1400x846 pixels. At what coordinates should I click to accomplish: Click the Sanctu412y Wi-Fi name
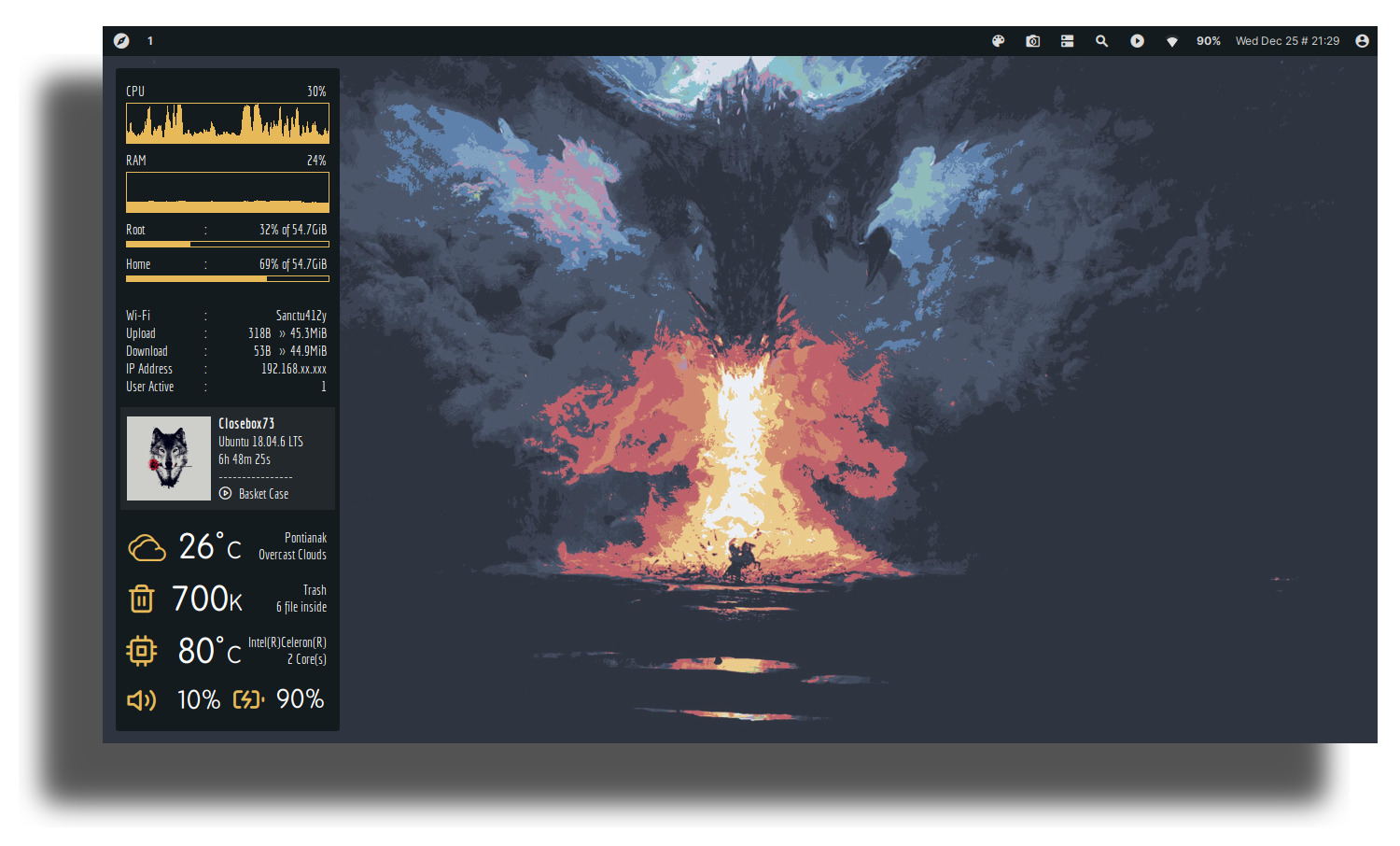tap(301, 316)
